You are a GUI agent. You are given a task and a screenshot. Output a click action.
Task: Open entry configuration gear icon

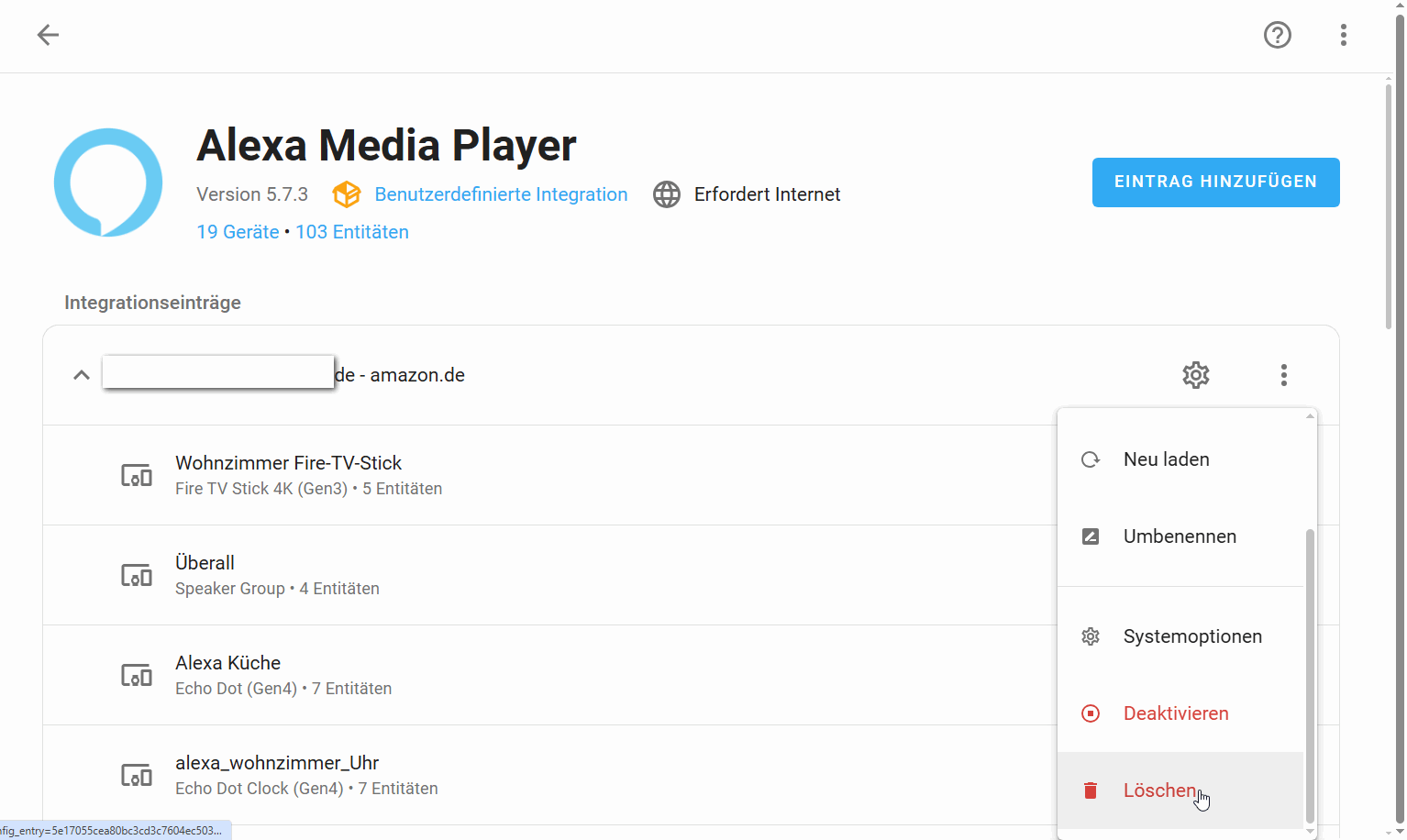point(1196,375)
